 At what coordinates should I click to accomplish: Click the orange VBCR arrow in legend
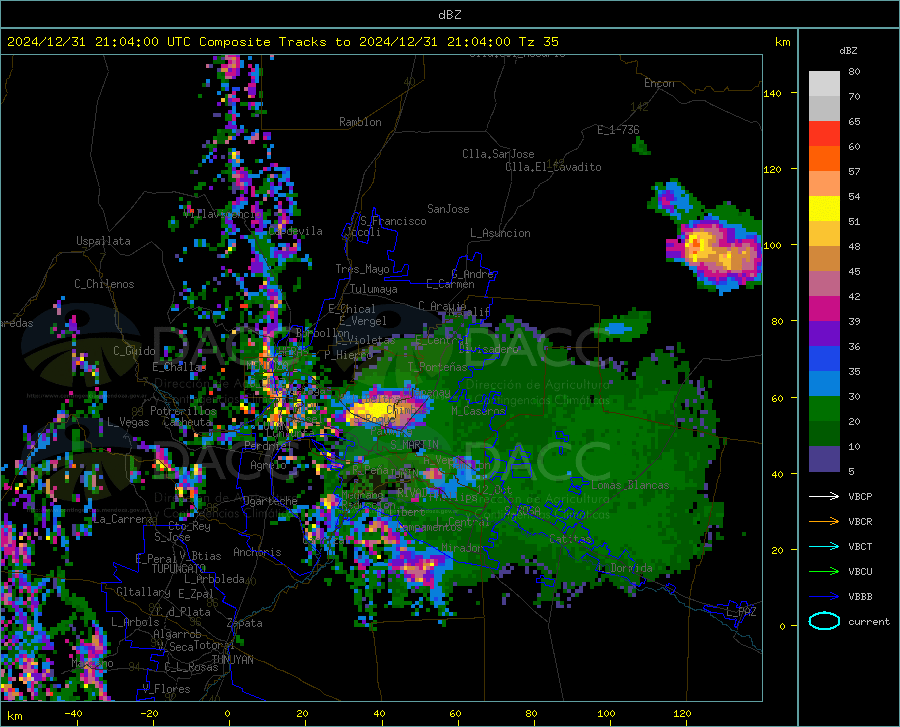[x=824, y=522]
